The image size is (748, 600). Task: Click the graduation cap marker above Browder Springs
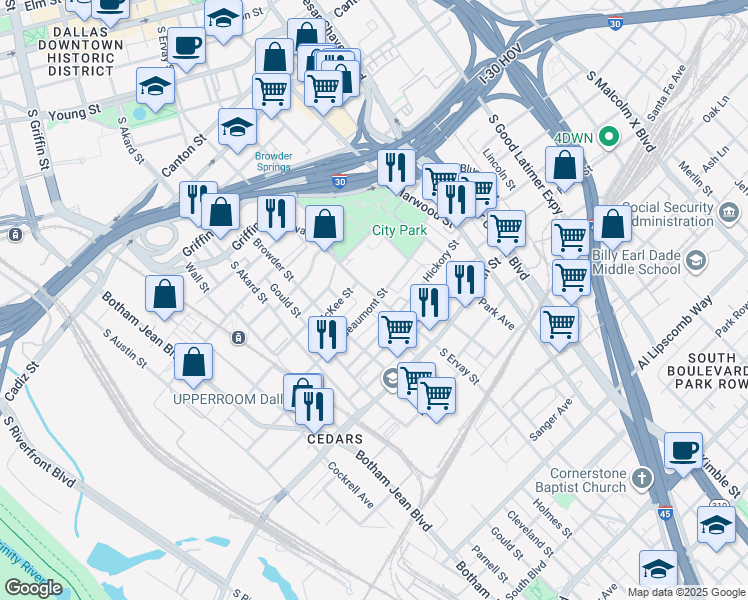click(238, 128)
